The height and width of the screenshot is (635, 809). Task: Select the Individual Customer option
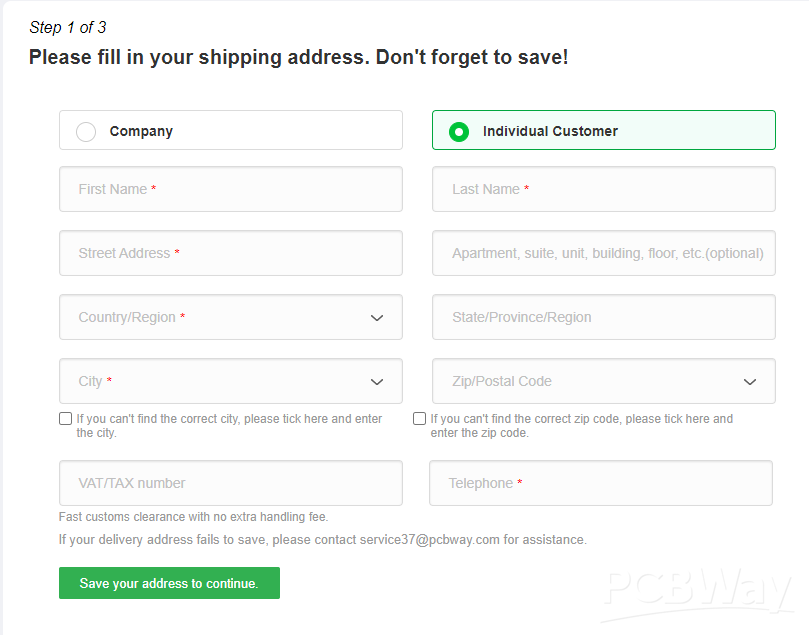pyautogui.click(x=459, y=131)
